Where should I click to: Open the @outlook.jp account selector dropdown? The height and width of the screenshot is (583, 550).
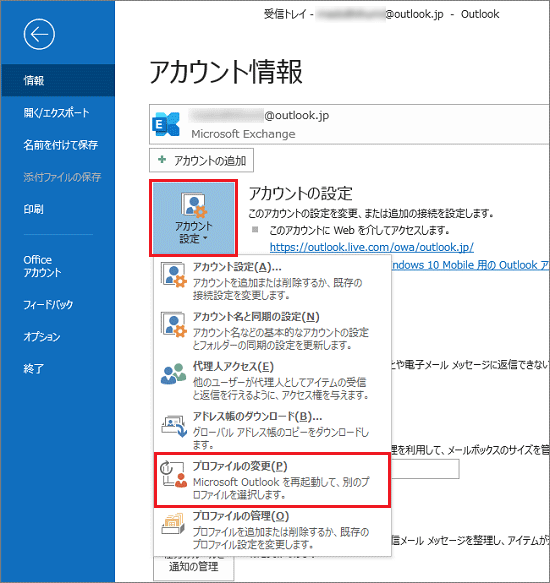point(349,124)
